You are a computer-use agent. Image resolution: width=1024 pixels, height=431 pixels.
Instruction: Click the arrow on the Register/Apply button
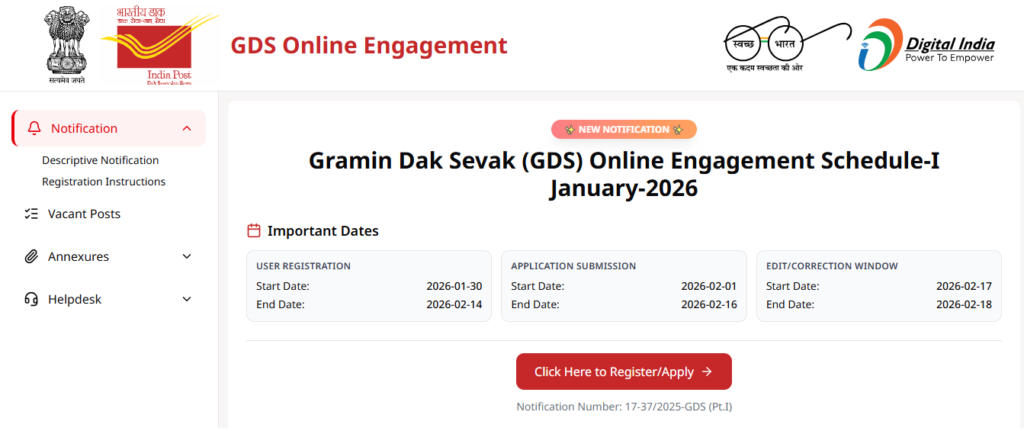pos(707,372)
